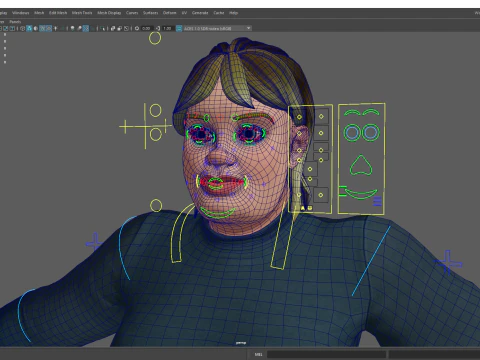Viewport: 480px width, 360px height.
Task: Click the exposure value field showing 0.00
Action: 147,28
